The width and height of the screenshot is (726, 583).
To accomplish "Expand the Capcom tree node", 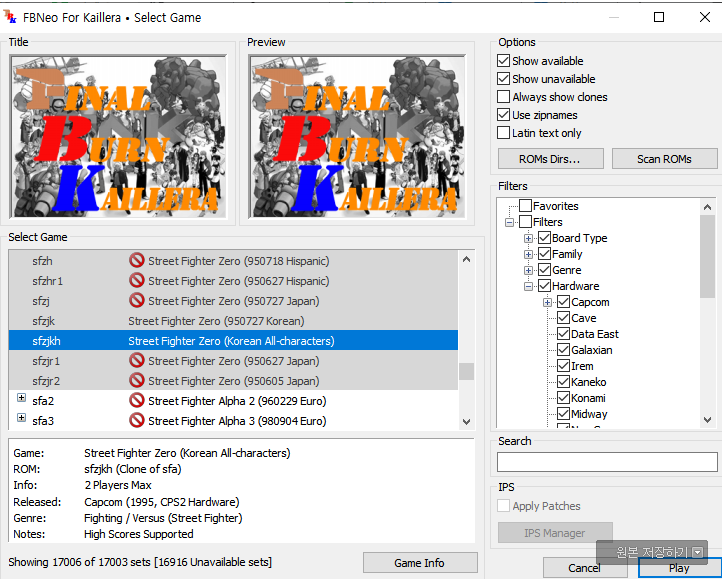I will [x=547, y=302].
